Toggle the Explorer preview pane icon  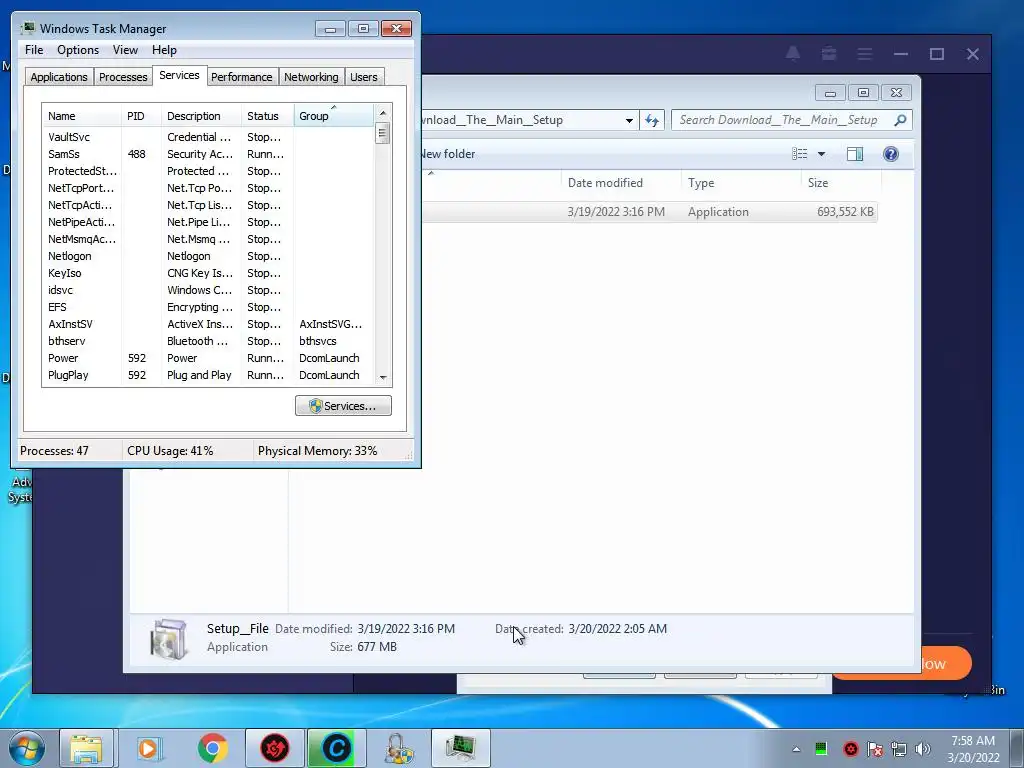(855, 153)
